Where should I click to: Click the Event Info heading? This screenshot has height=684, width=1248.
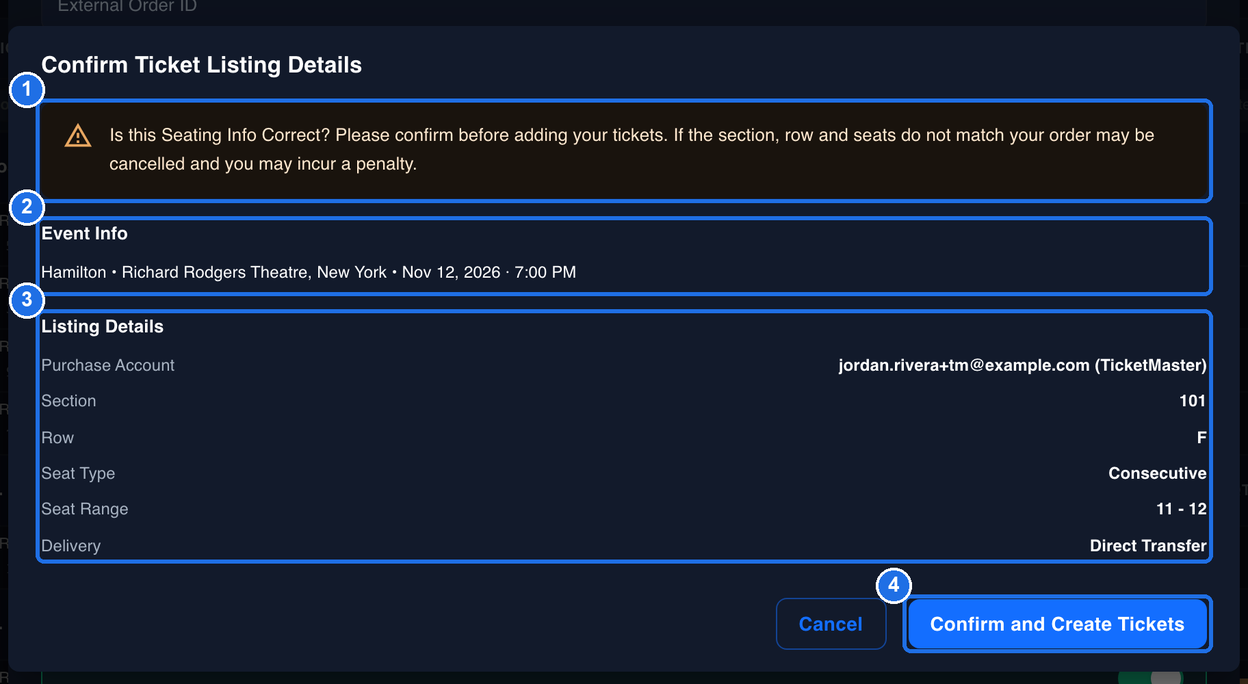[x=84, y=233]
